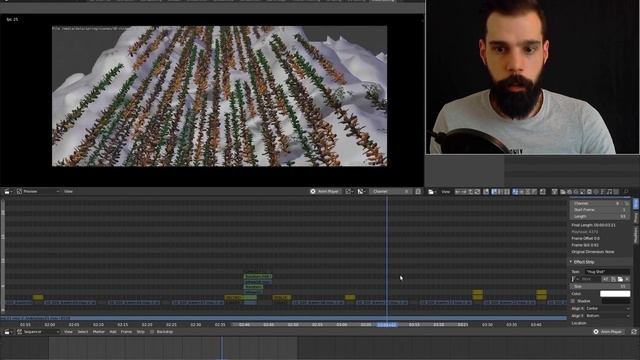The image size is (640, 360).
Task: Toggle the Backdrop checkbox
Action: click(152, 332)
